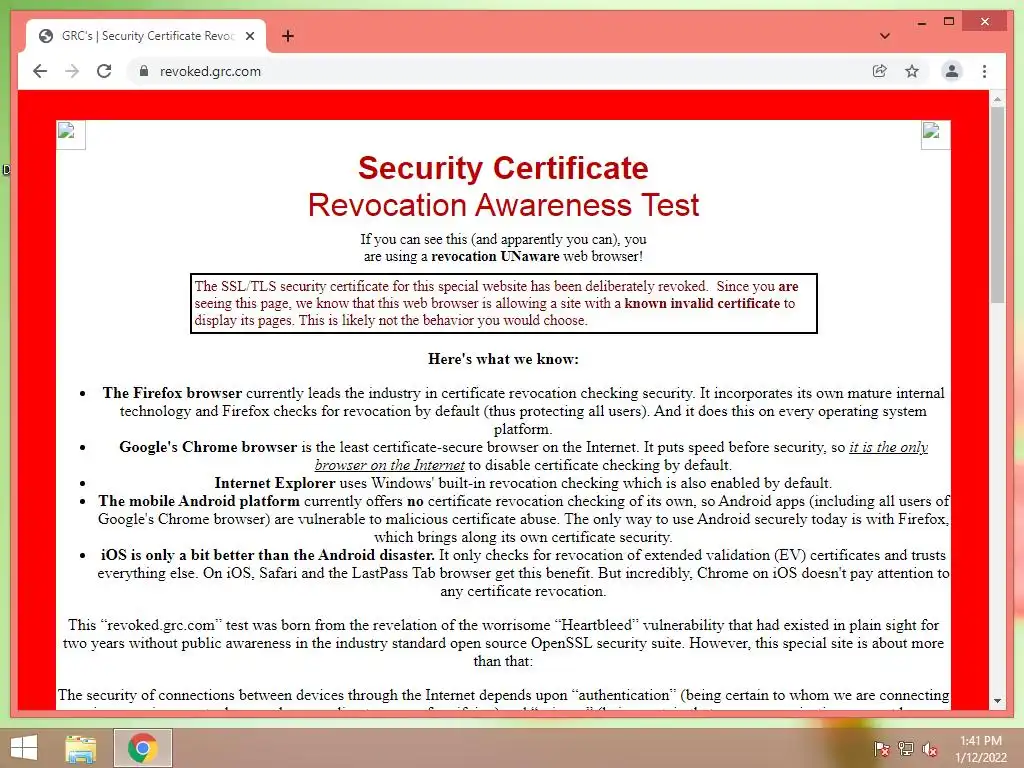Open the Action Center flag tray icon
This screenshot has height=768, width=1024.
pos(882,749)
